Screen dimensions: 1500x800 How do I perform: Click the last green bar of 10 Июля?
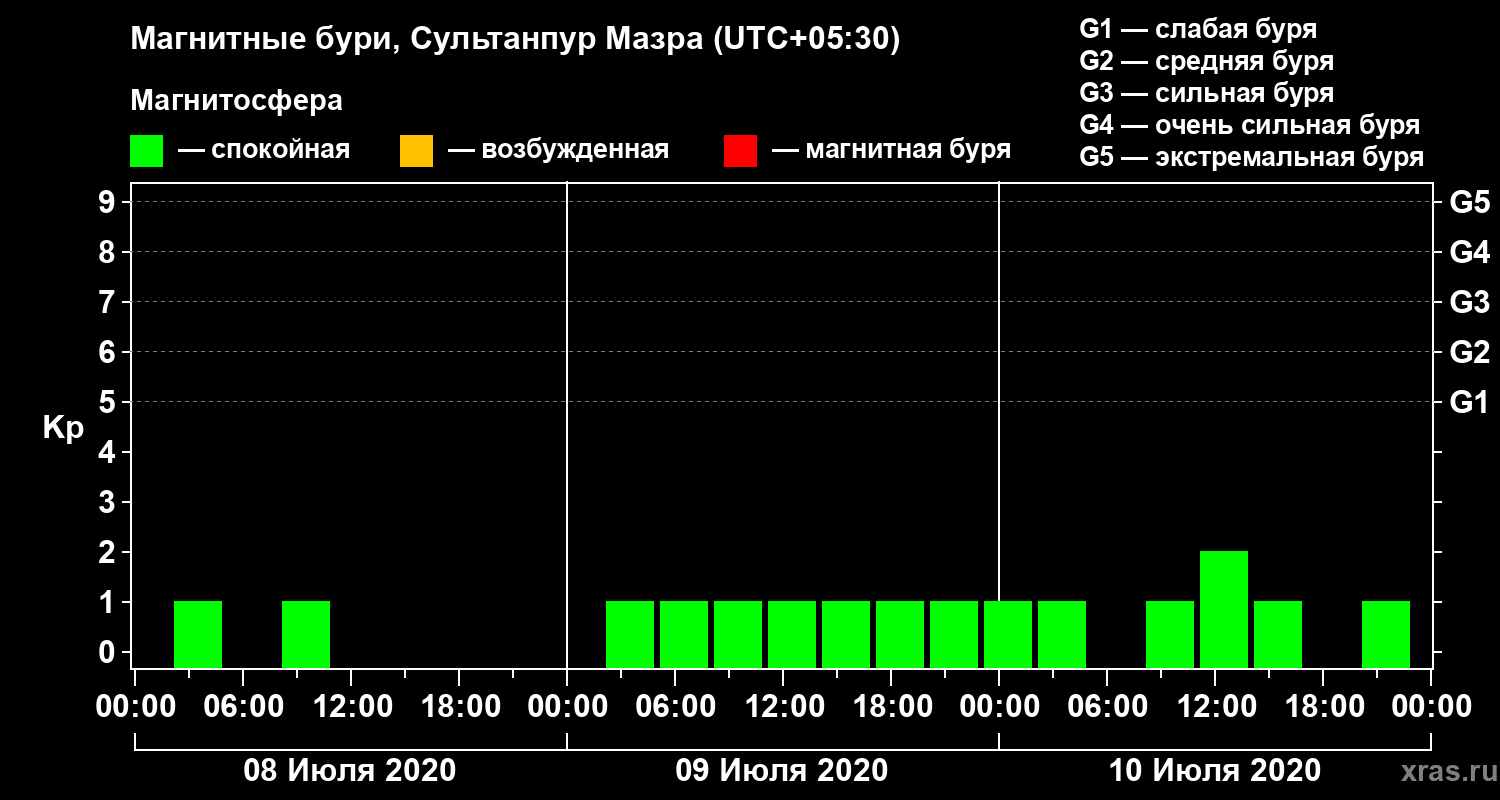pyautogui.click(x=1386, y=634)
